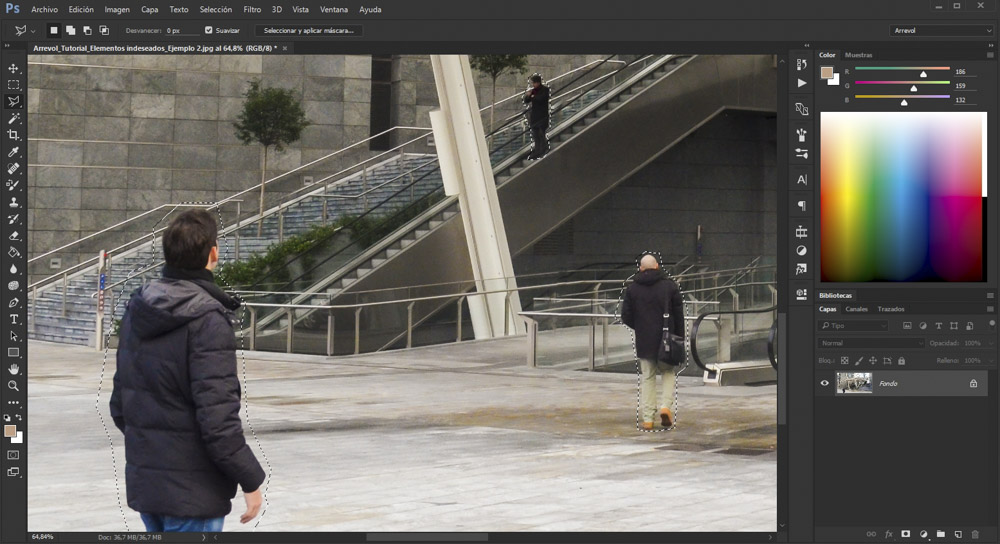Change screen mode from toolbox

tap(13, 472)
